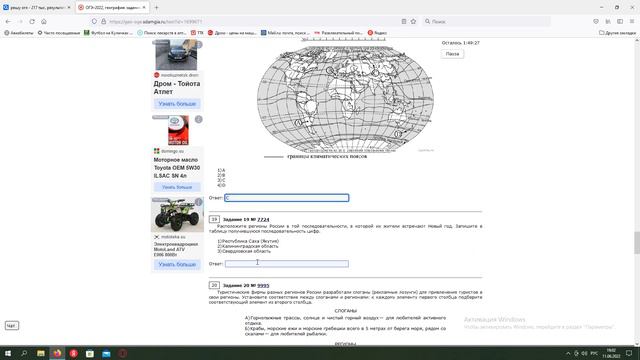Open the 'Яндекс' bookmark
Image resolution: width=640 pixels, height=360 pixels.
pos(377,33)
